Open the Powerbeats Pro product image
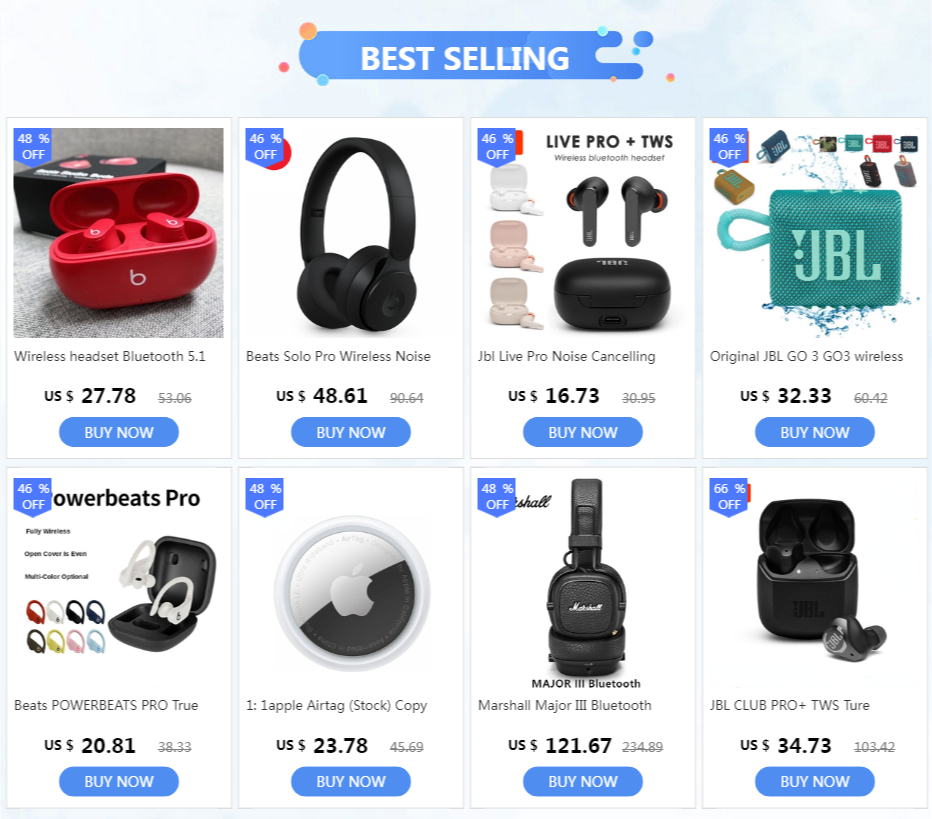Image resolution: width=932 pixels, height=819 pixels. click(x=119, y=582)
